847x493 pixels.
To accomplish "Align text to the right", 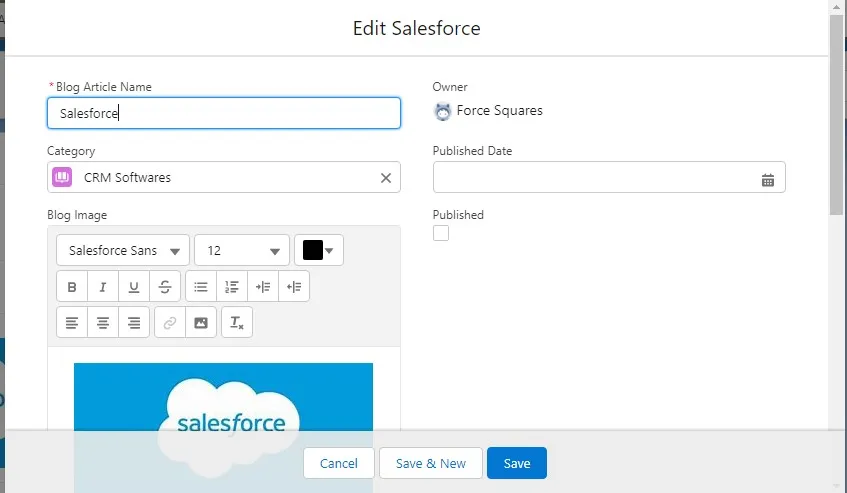I will pyautogui.click(x=134, y=323).
